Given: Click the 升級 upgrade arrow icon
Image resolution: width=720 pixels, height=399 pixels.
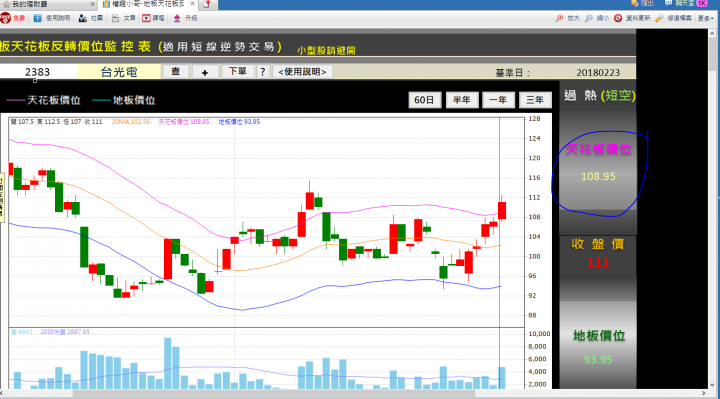Looking at the screenshot, I should click(x=177, y=18).
